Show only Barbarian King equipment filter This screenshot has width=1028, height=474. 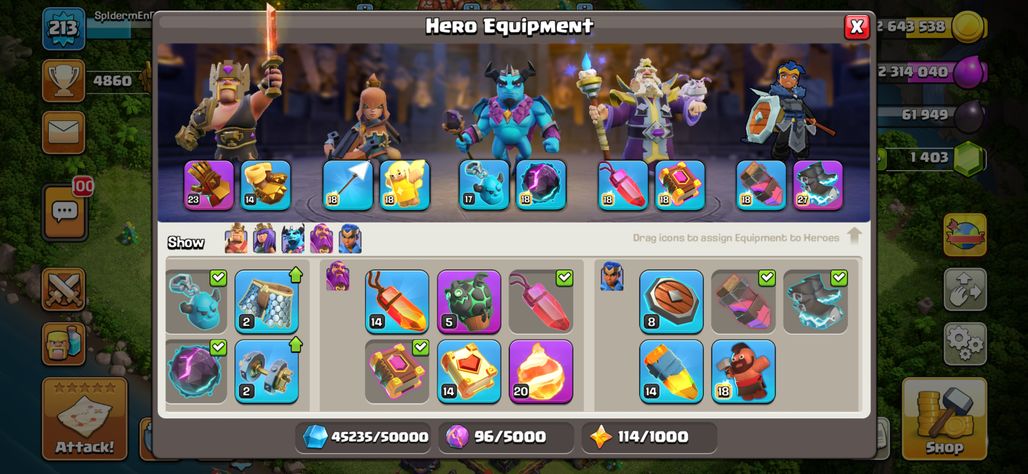tap(236, 239)
